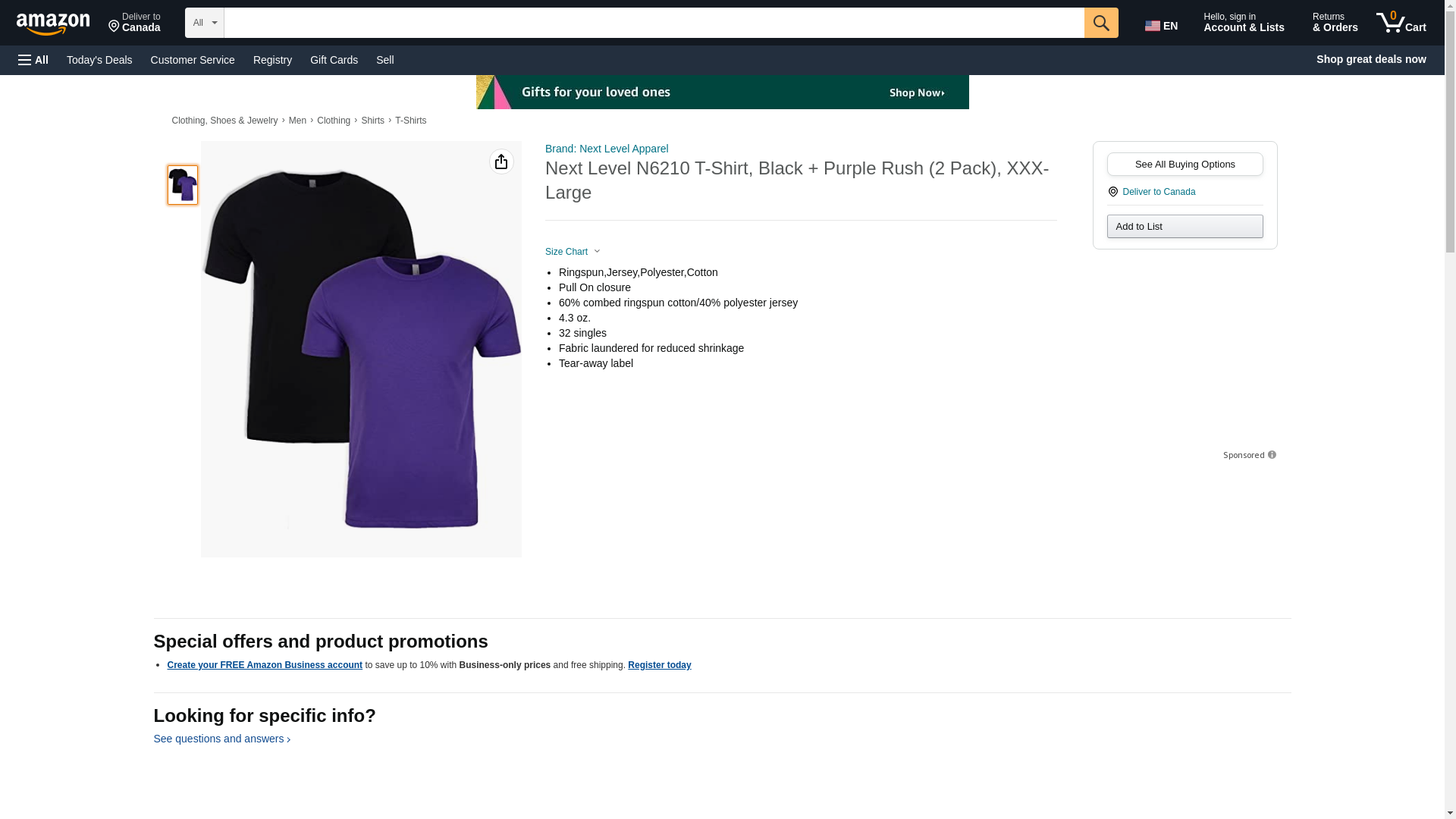Click the T-Shirts breadcrumb
1456x819 pixels.
coord(410,121)
